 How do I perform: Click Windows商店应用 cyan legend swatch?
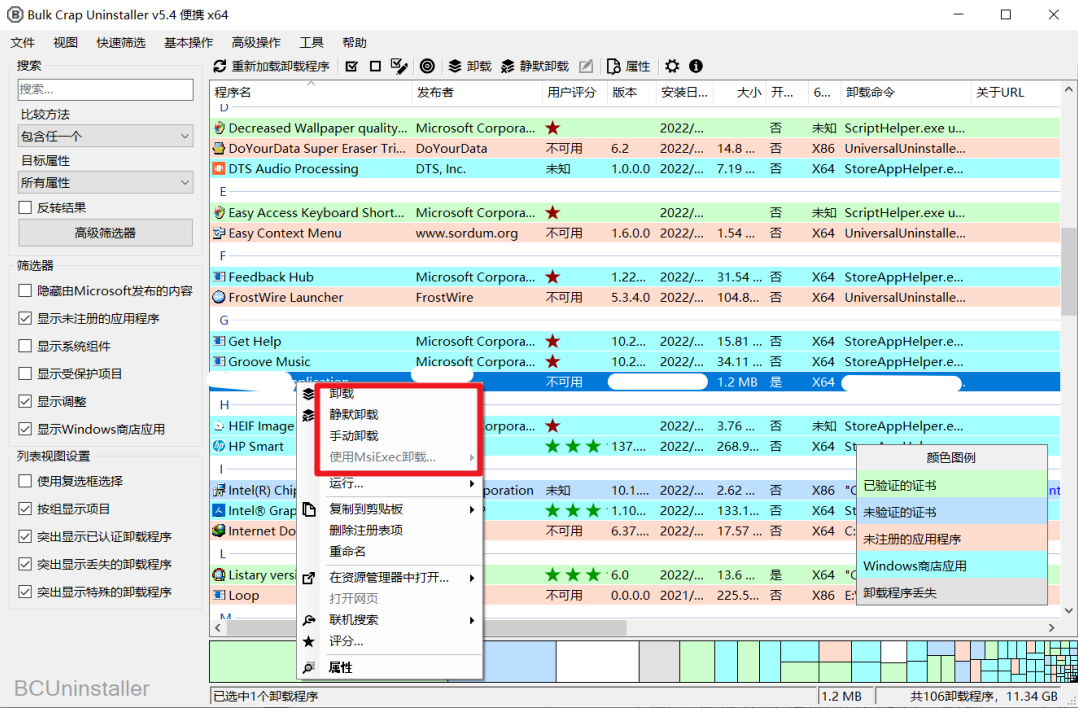point(952,566)
